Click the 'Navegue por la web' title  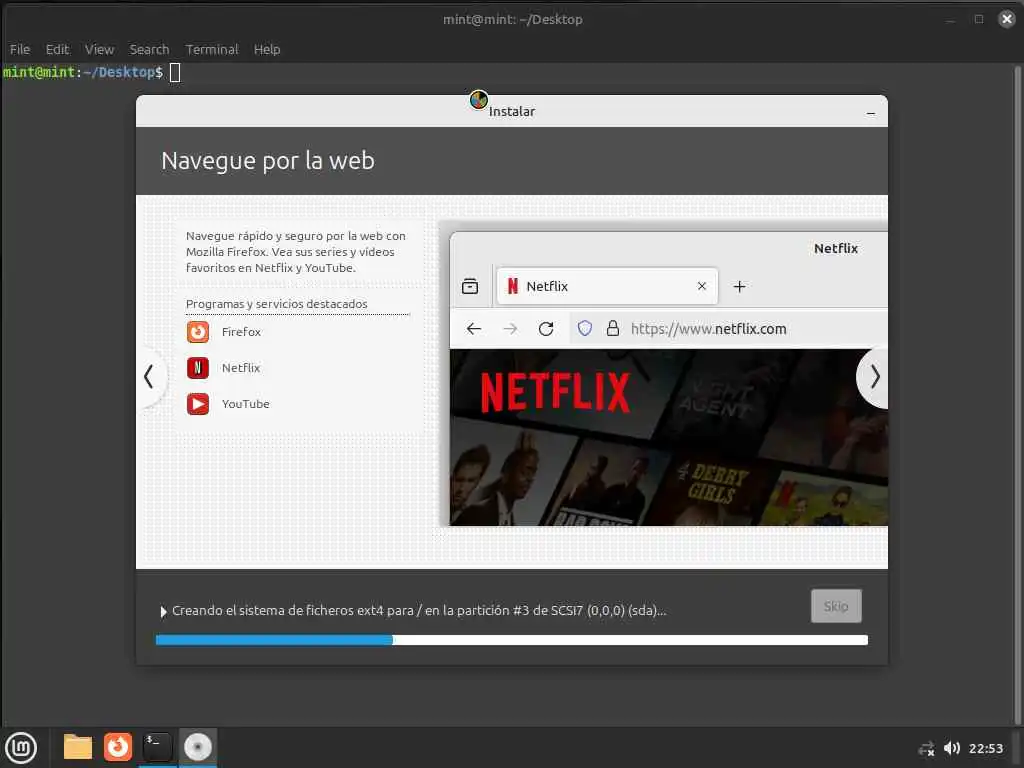pos(268,161)
